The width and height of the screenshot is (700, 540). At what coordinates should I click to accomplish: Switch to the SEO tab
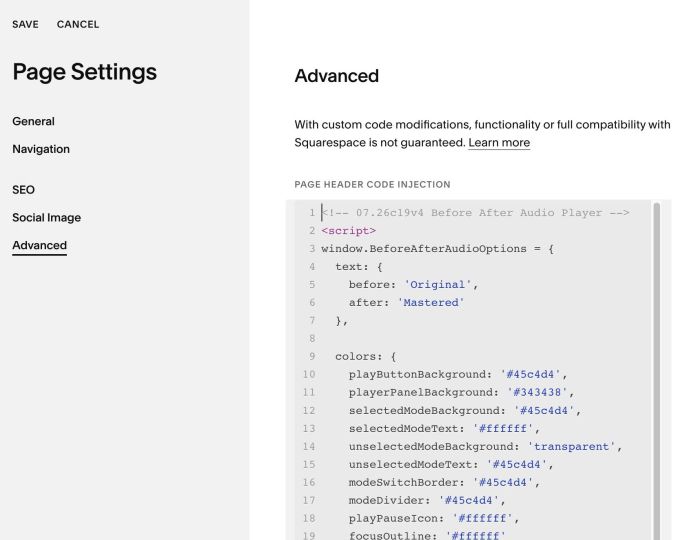point(23,190)
